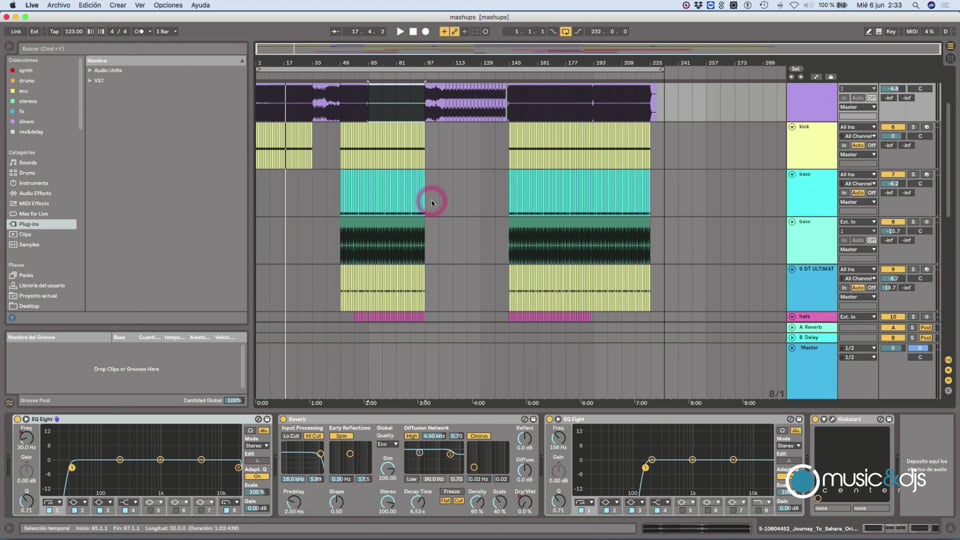Click the Wi-Fi status icon
The height and width of the screenshot is (540, 960).
794,5
